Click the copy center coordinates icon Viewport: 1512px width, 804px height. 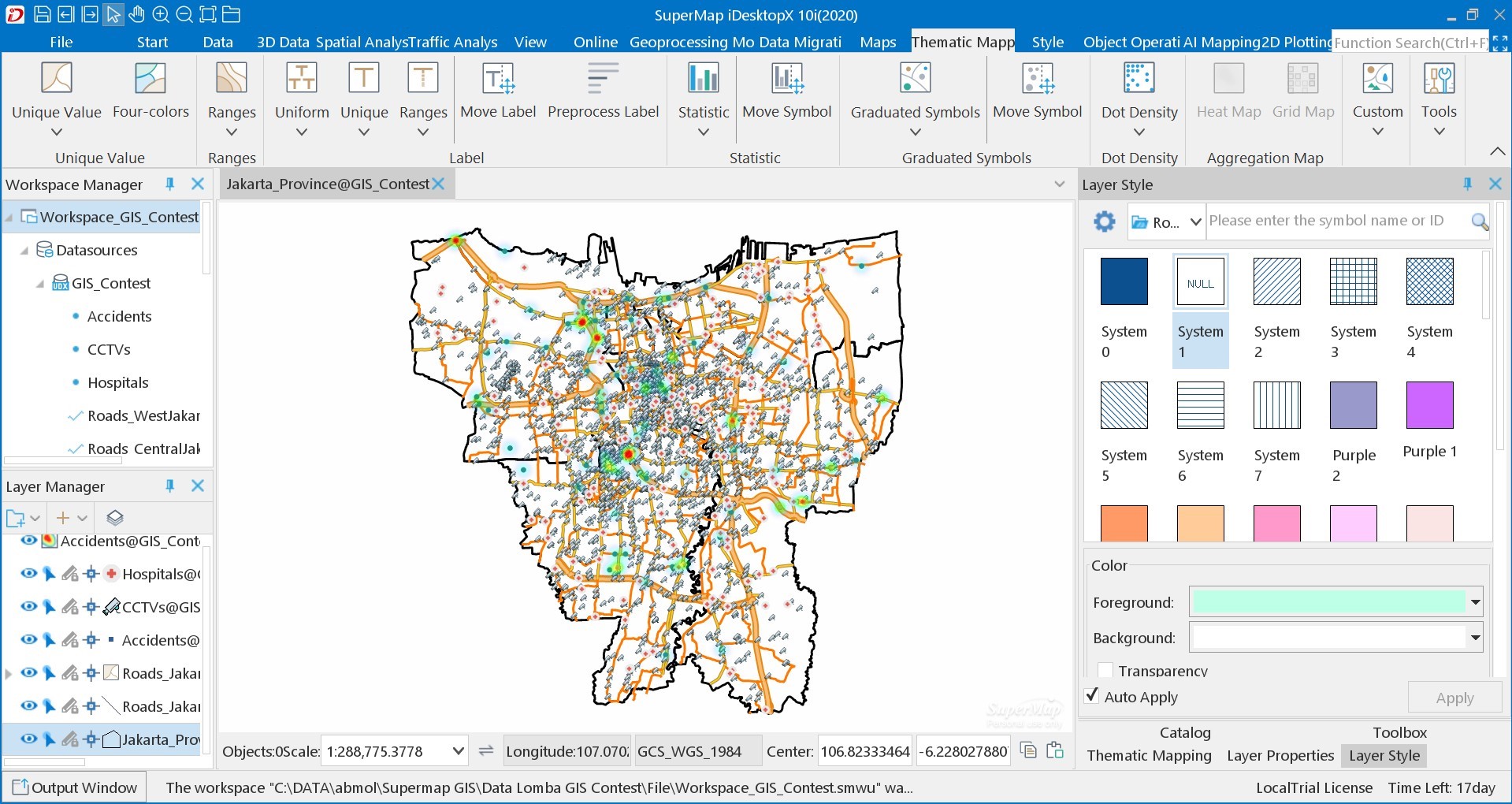click(1028, 750)
